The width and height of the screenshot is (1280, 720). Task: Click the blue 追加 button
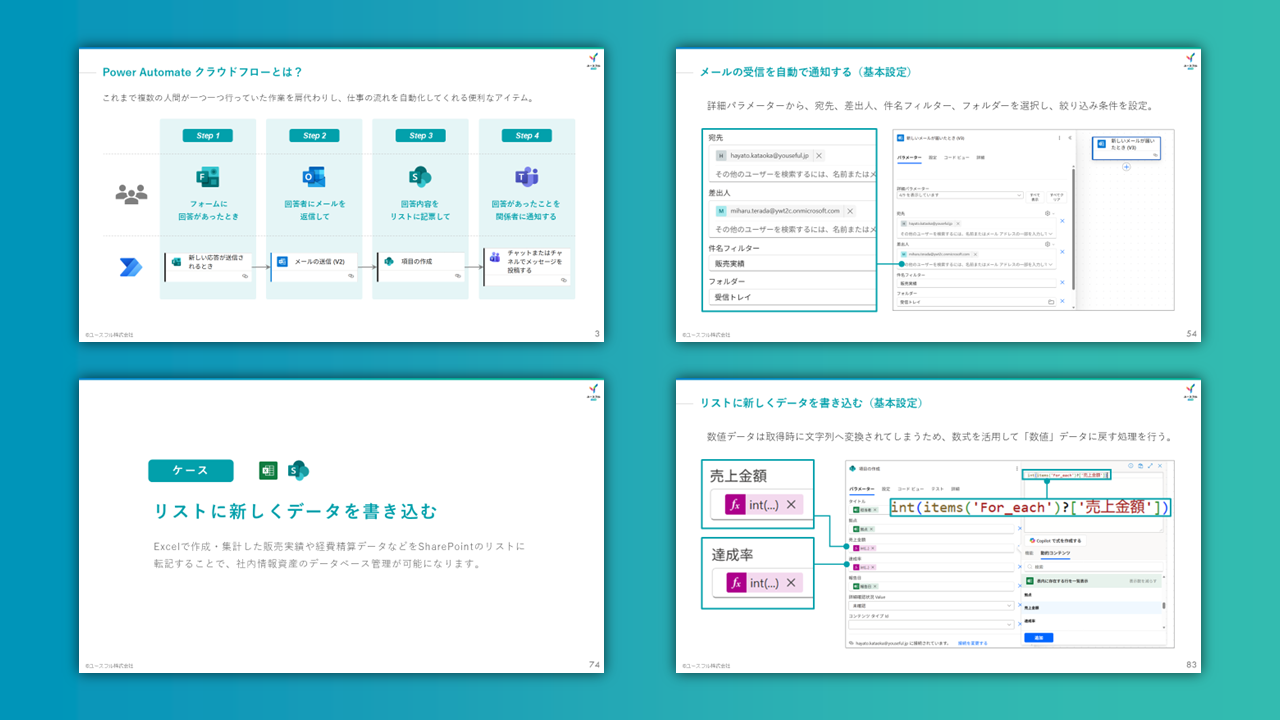(x=1038, y=637)
